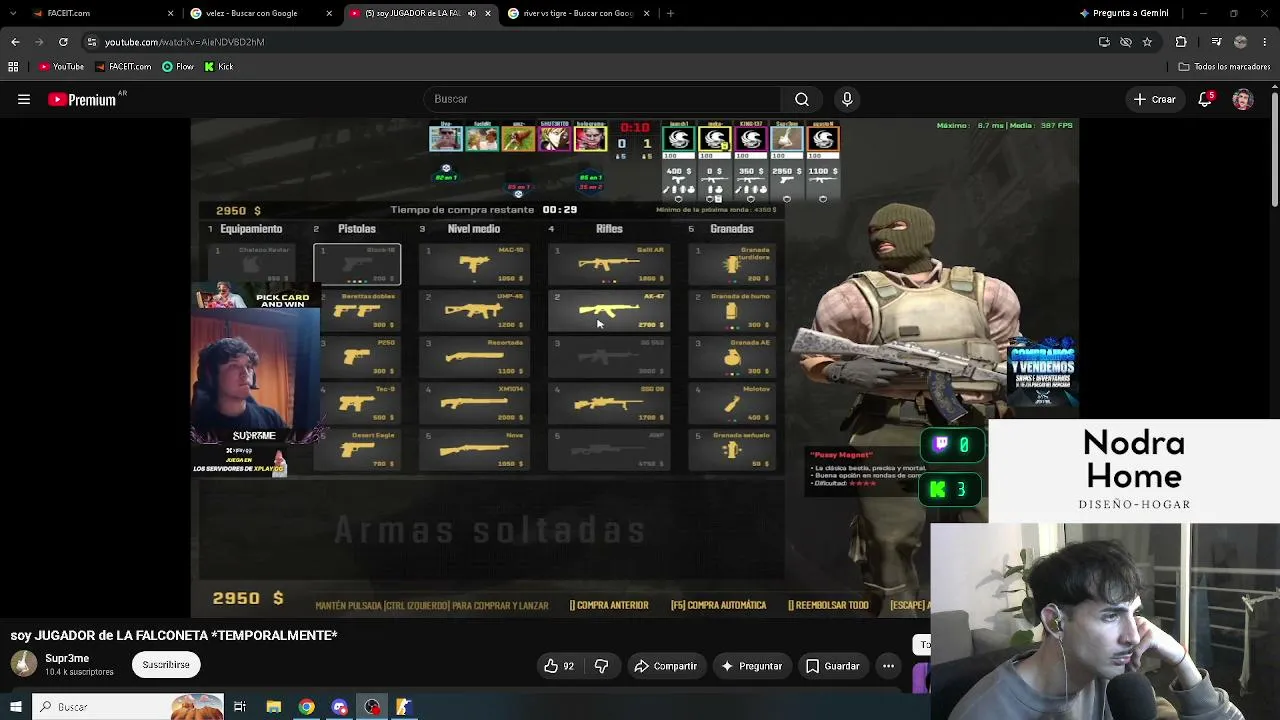
Task: Click the Compartir share button
Action: coord(665,666)
